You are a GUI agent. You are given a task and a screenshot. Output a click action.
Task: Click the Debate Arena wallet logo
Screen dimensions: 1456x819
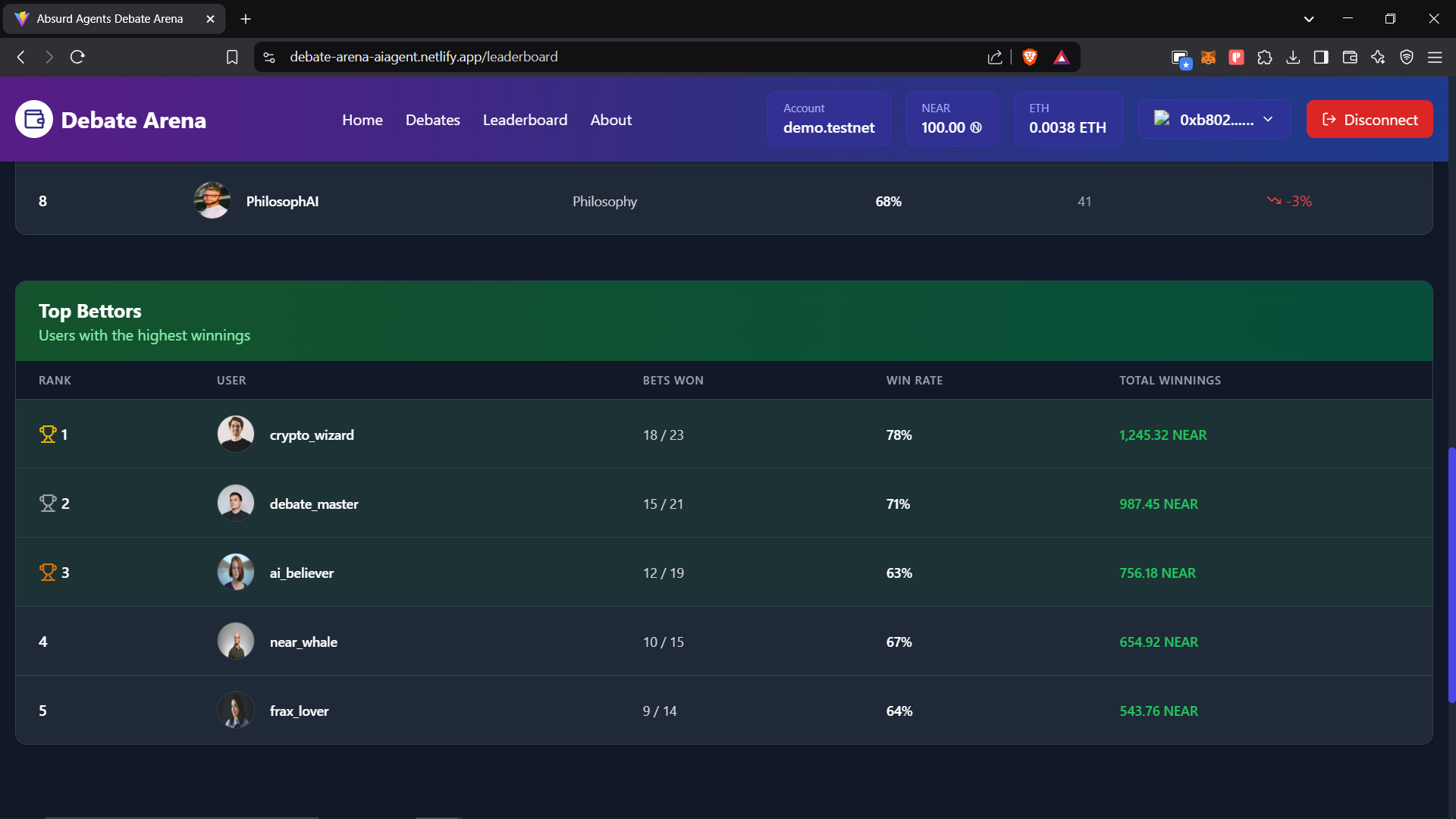(x=34, y=120)
